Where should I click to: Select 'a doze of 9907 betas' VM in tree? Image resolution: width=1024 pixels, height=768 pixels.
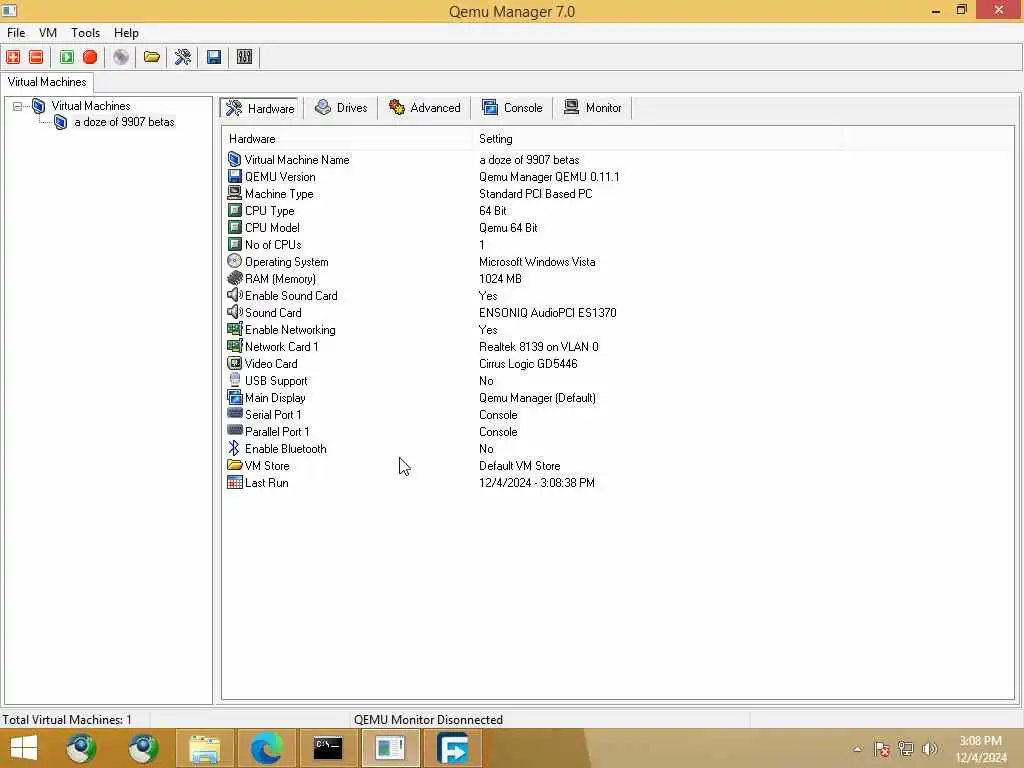click(x=124, y=122)
